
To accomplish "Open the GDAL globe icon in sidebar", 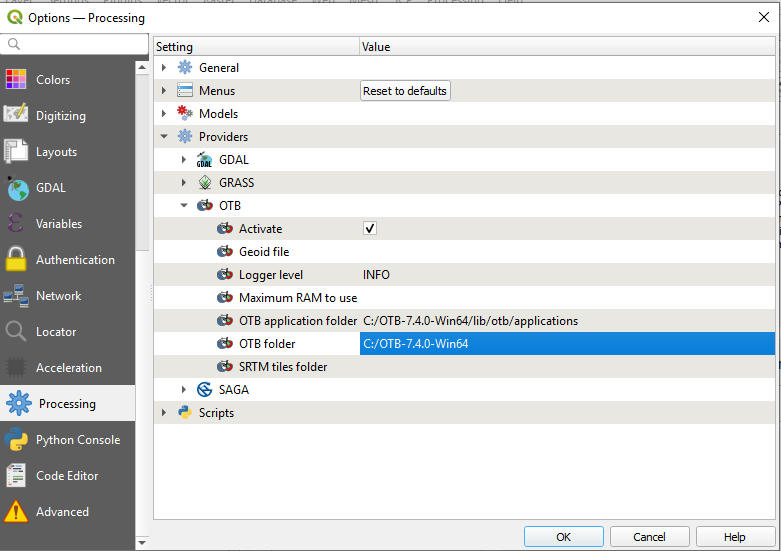I will click(x=17, y=188).
